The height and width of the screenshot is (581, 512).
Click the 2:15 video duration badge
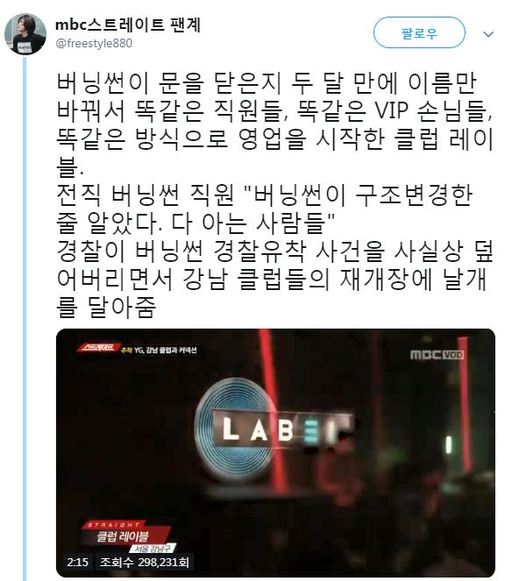[x=78, y=562]
